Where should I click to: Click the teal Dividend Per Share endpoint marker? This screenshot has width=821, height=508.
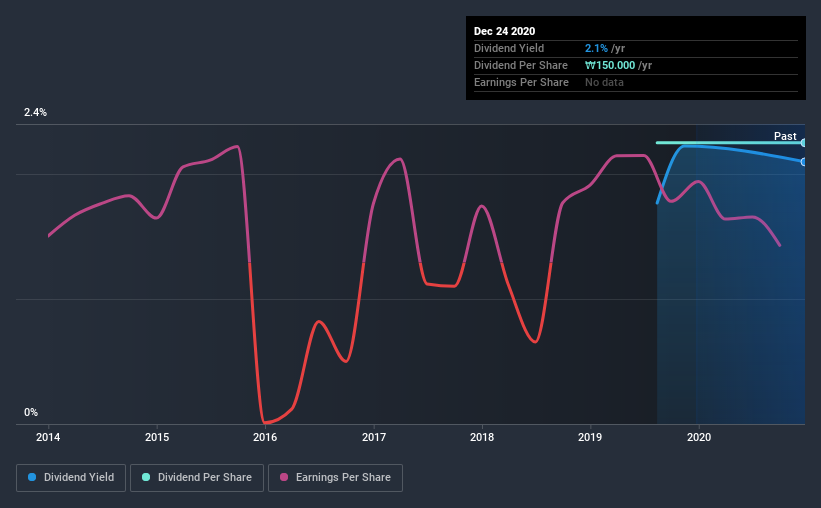[x=803, y=143]
